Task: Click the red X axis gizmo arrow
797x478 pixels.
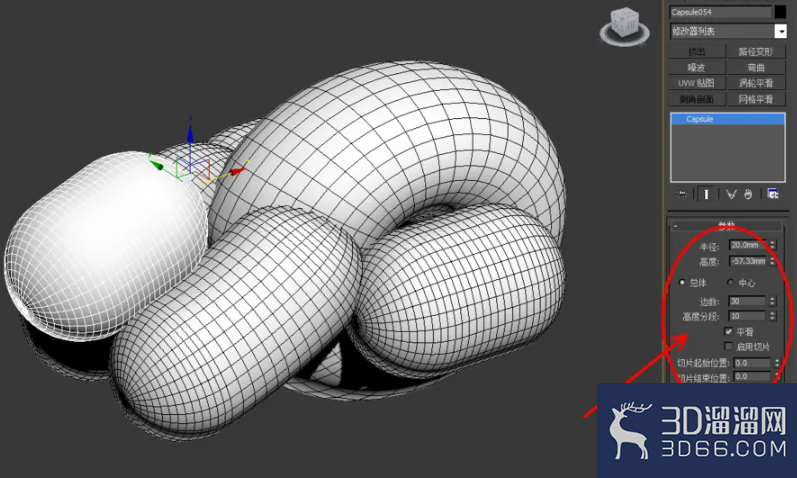Action: (237, 171)
